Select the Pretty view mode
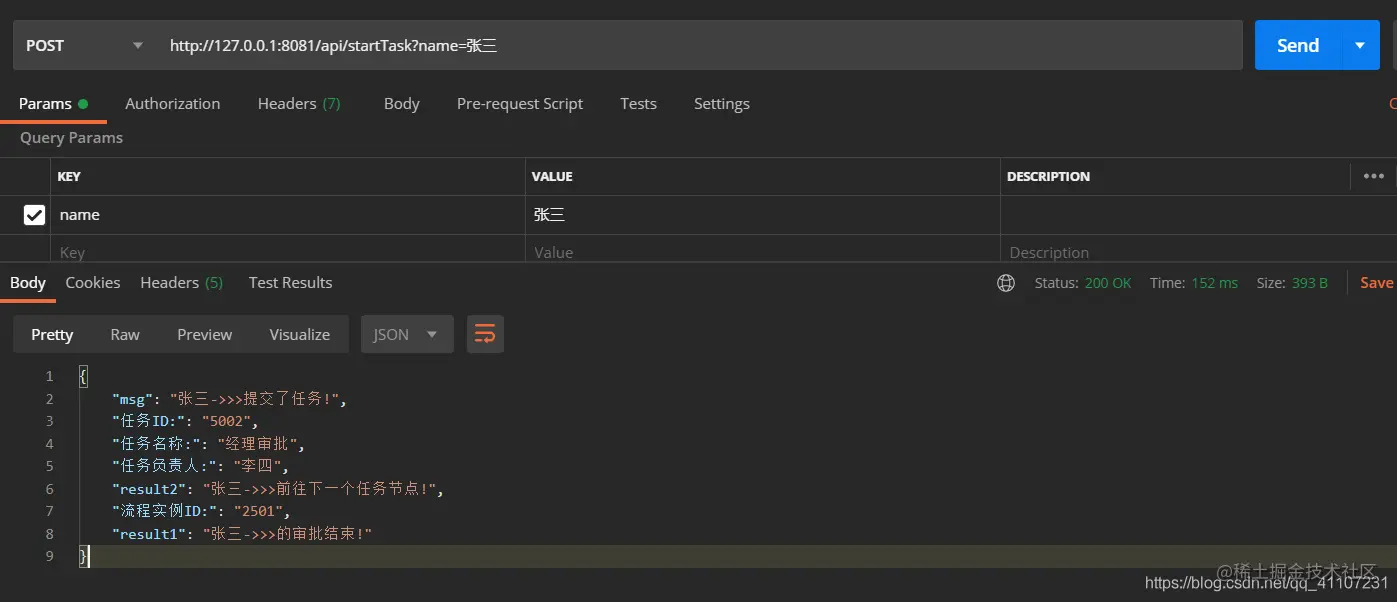Viewport: 1397px width, 602px height. [x=52, y=334]
